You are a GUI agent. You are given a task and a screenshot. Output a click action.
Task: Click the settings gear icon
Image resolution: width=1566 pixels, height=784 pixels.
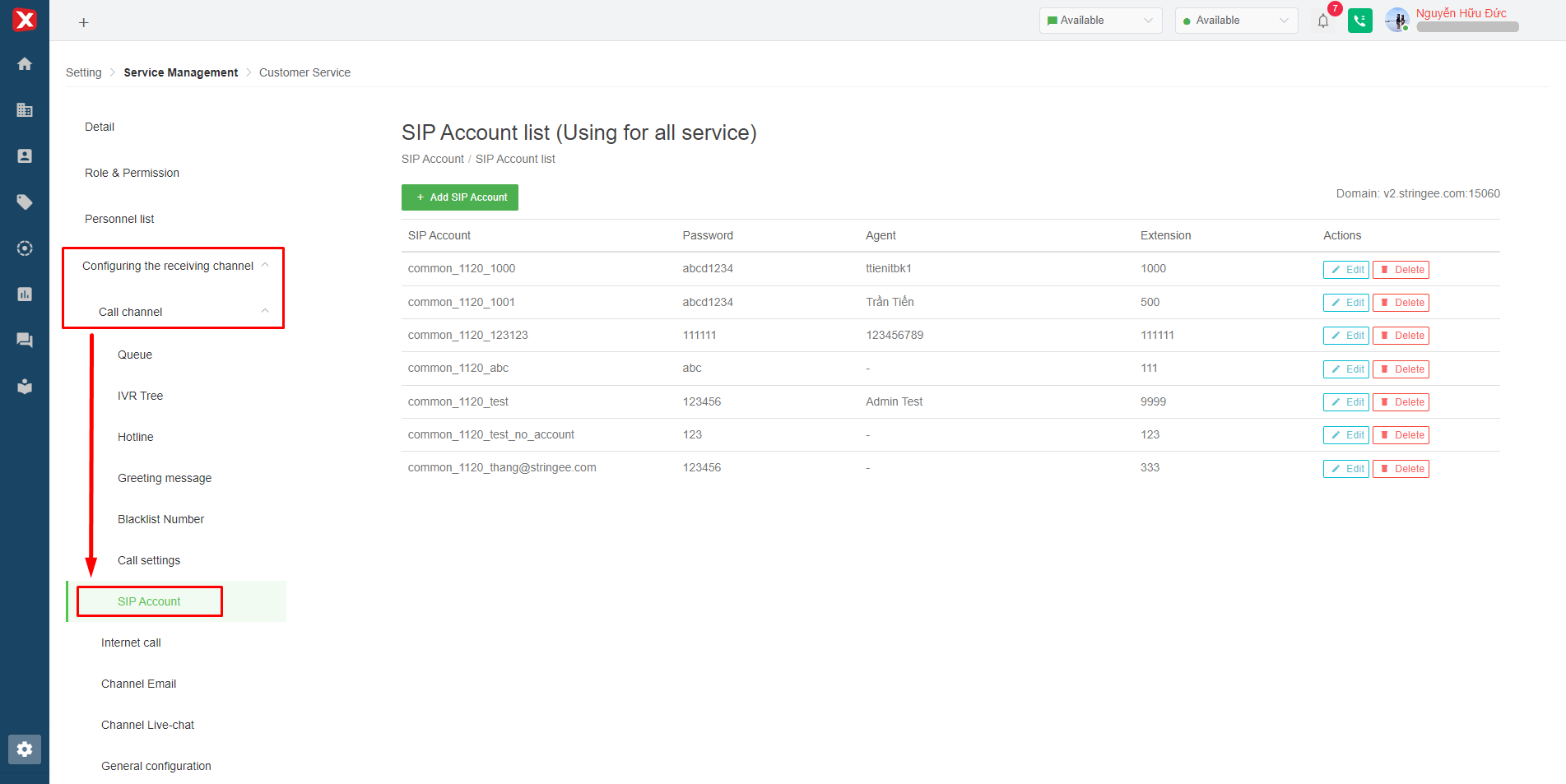(25, 749)
